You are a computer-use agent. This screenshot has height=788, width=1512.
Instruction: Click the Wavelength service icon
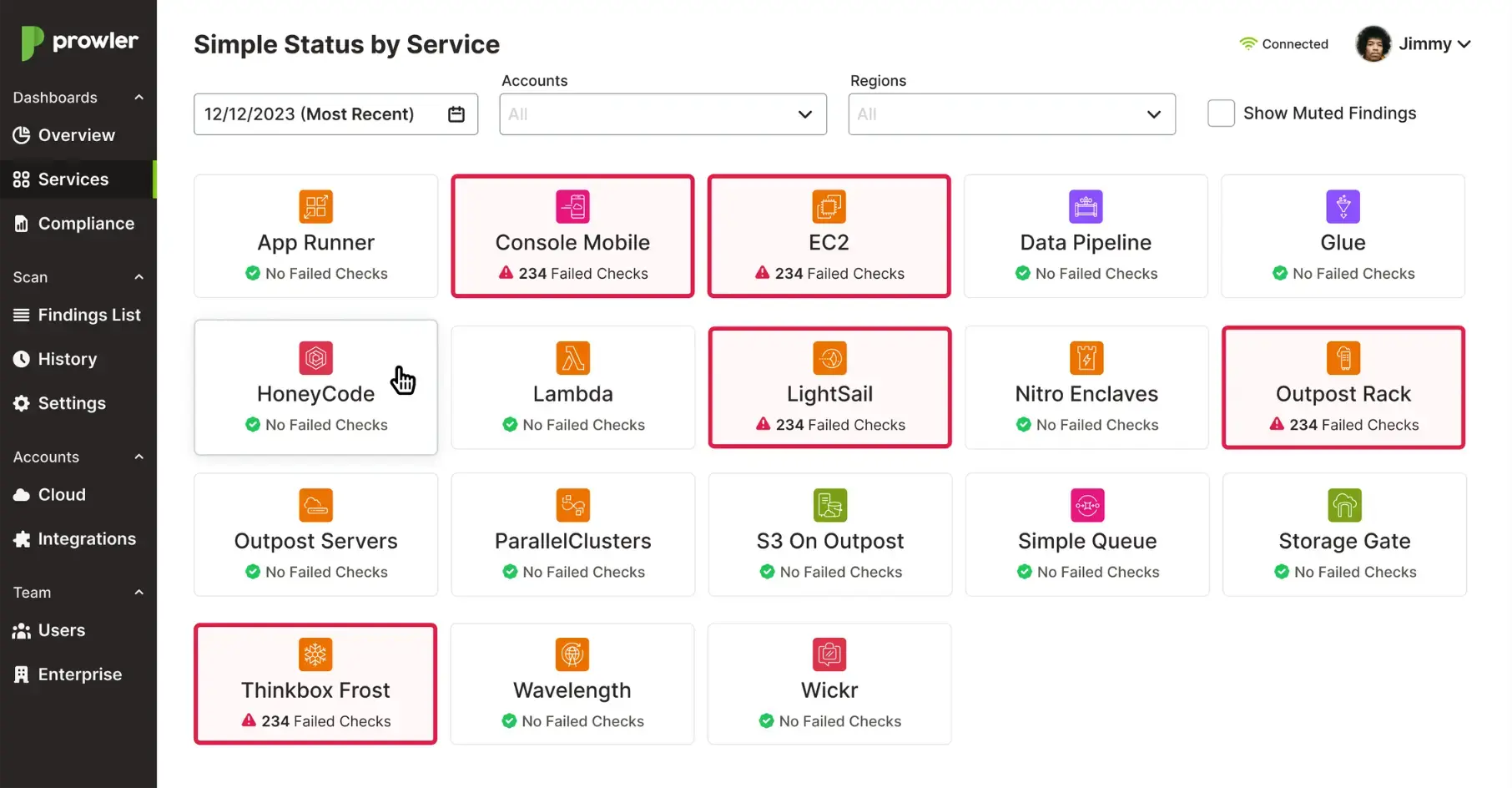572,654
